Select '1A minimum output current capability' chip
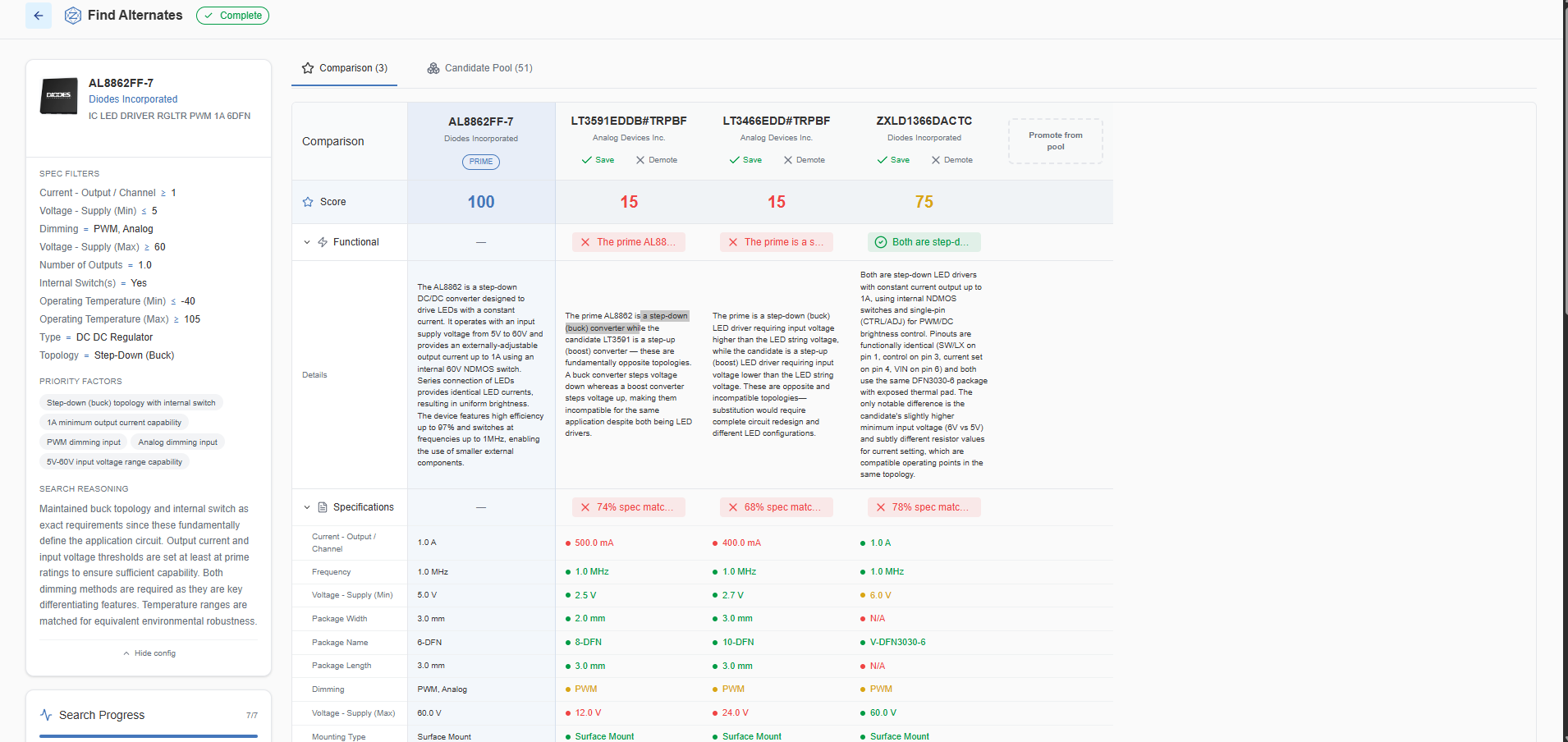 (x=114, y=423)
